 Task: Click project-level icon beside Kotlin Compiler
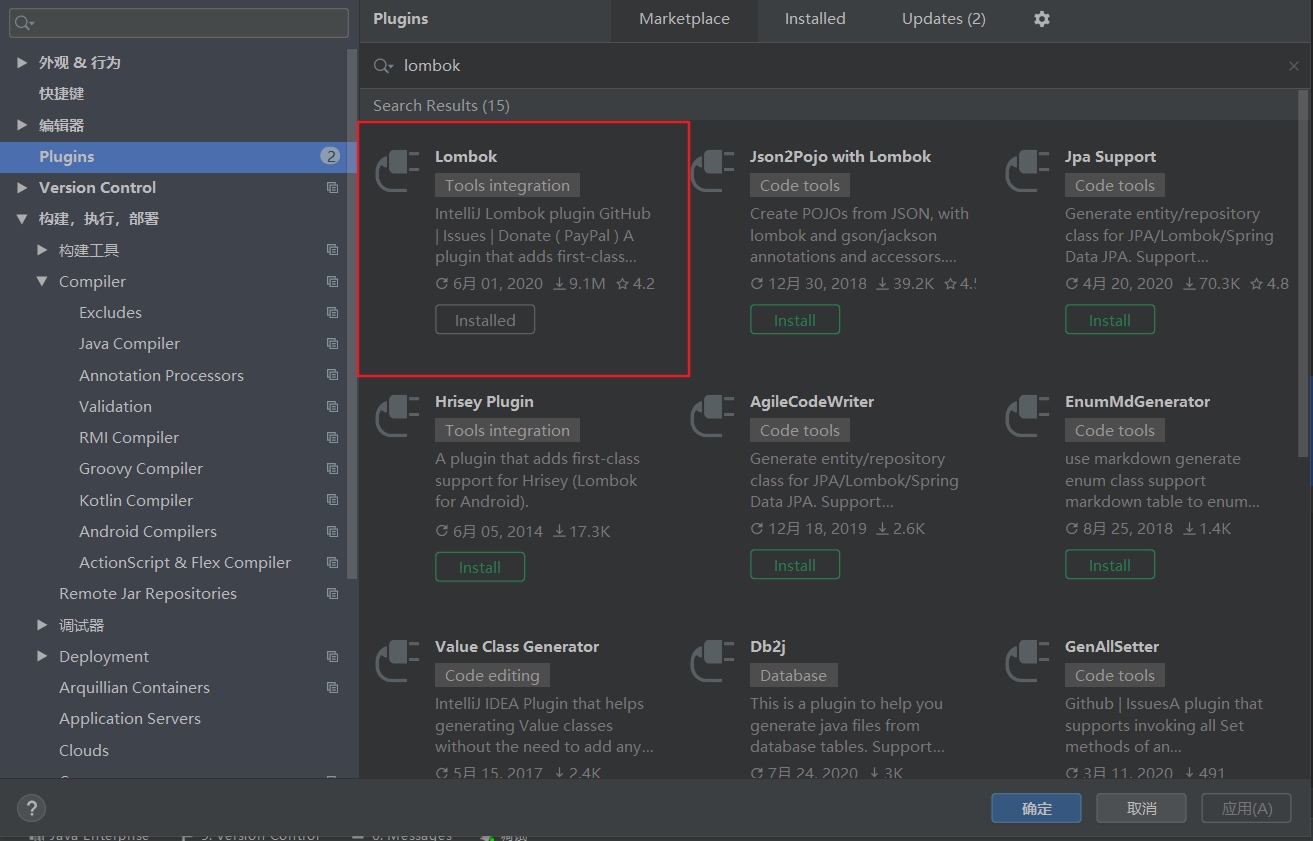[x=332, y=501]
